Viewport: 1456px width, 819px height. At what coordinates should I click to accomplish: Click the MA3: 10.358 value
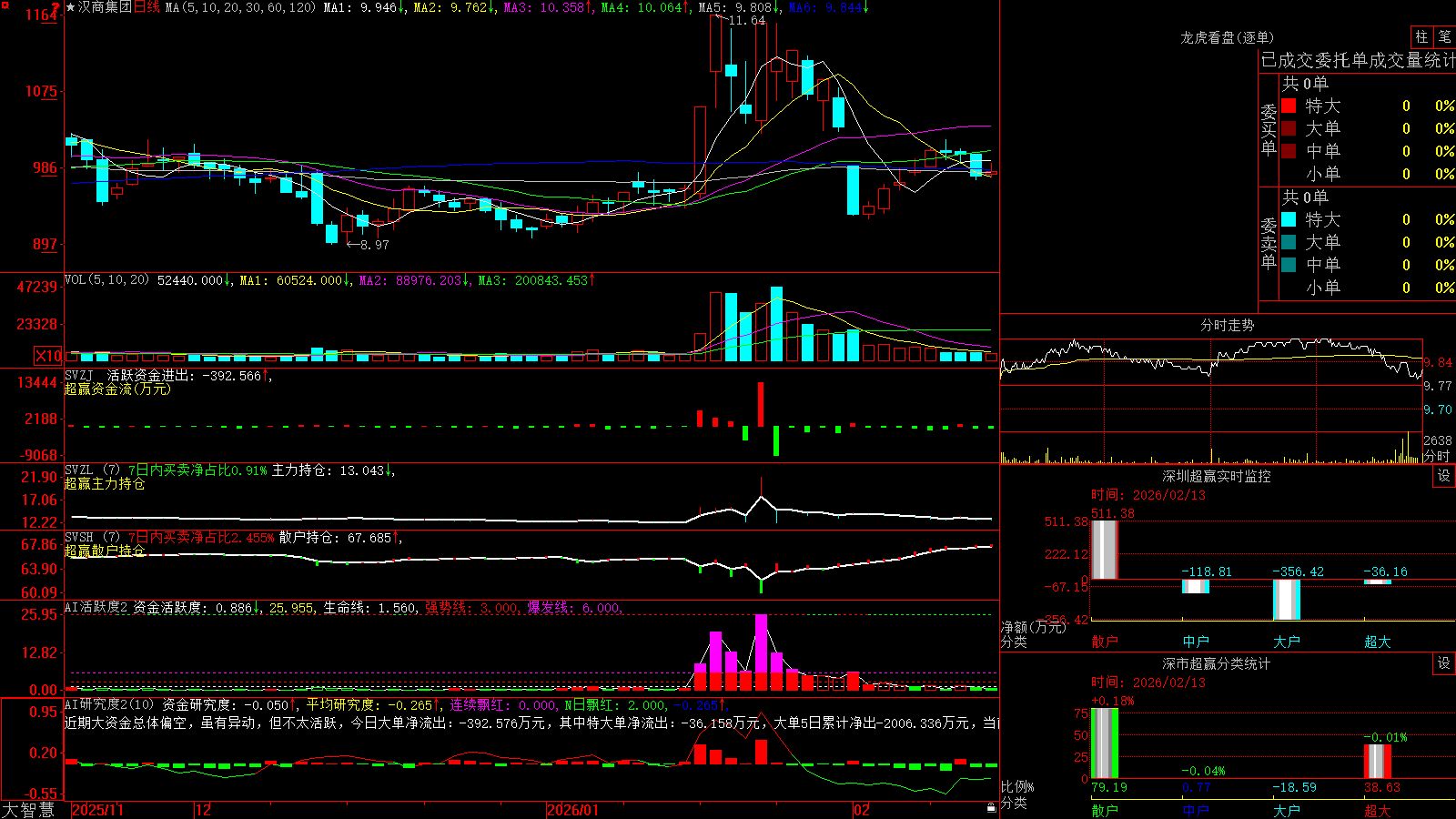[549, 7]
